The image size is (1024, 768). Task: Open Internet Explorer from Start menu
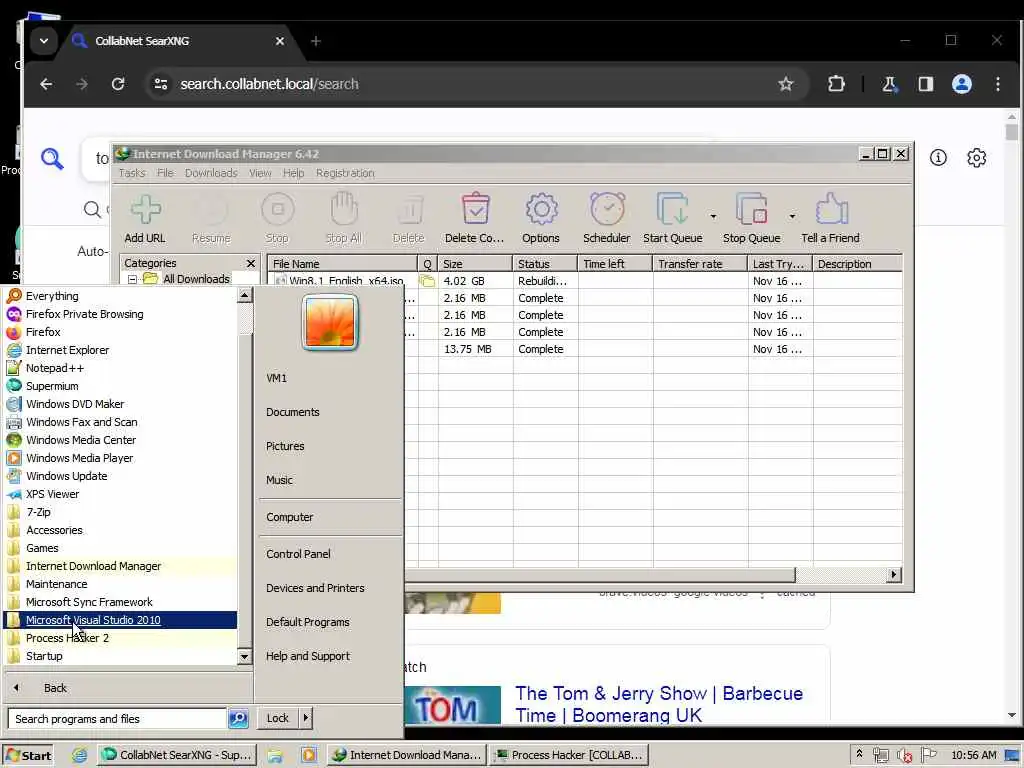tap(121, 350)
